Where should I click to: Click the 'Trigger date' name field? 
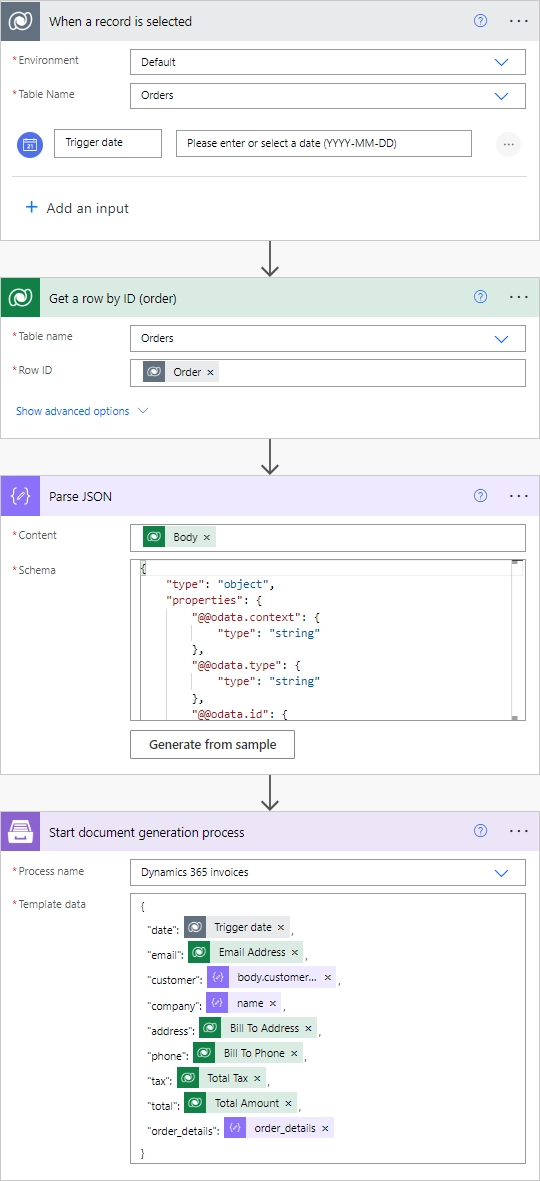point(108,143)
